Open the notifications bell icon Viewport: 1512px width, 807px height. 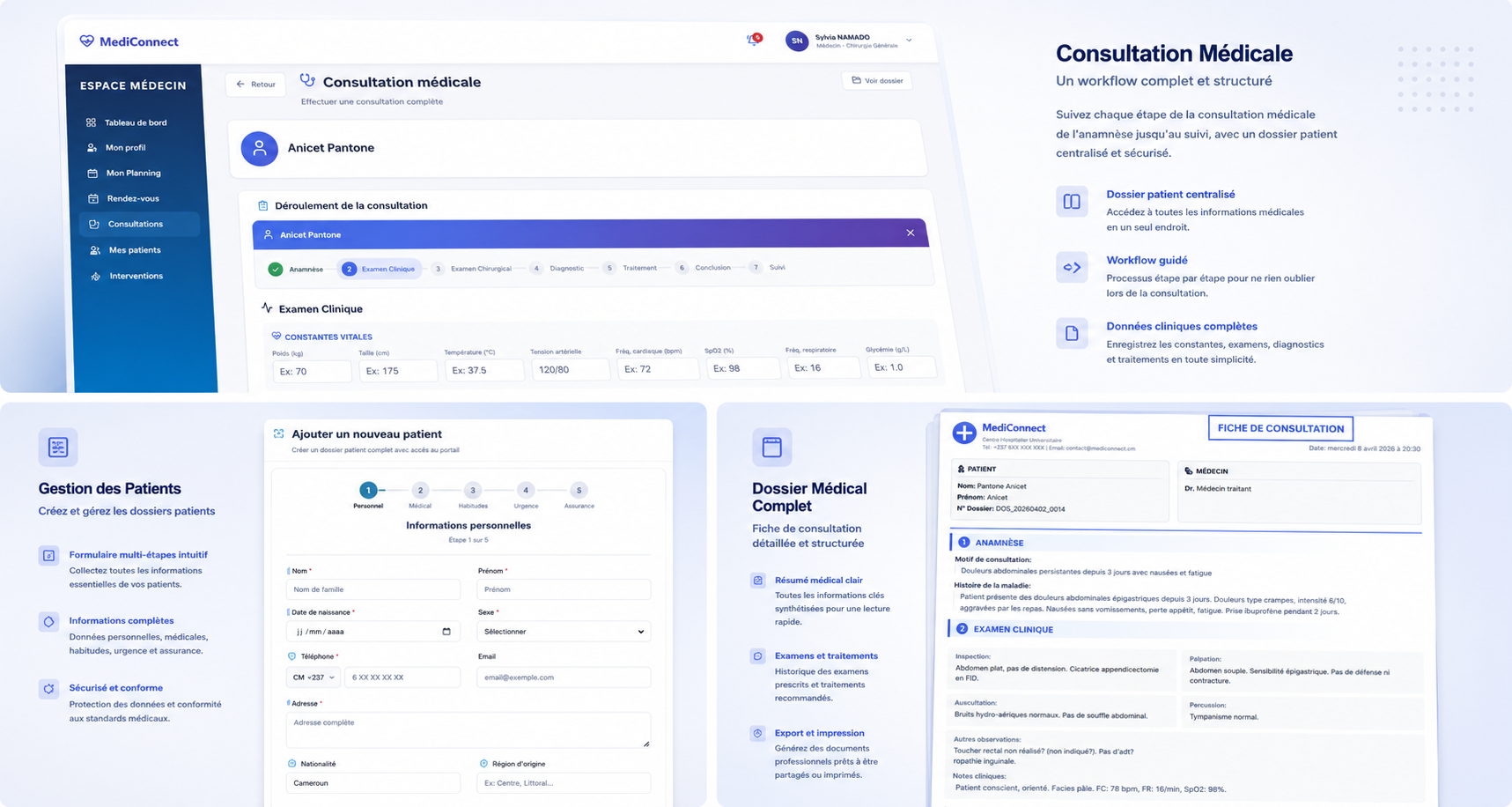tap(754, 40)
